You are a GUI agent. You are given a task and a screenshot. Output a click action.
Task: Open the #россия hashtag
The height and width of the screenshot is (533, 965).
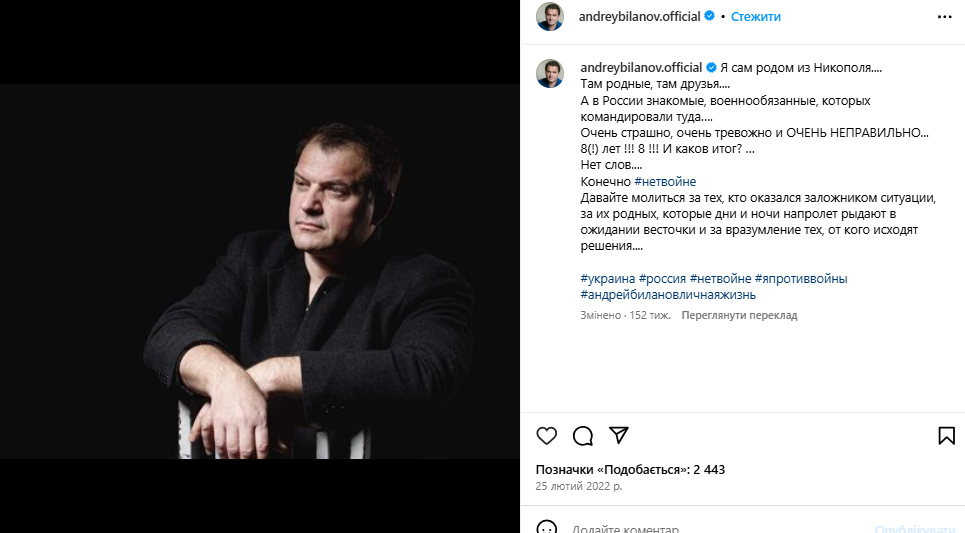[662, 279]
